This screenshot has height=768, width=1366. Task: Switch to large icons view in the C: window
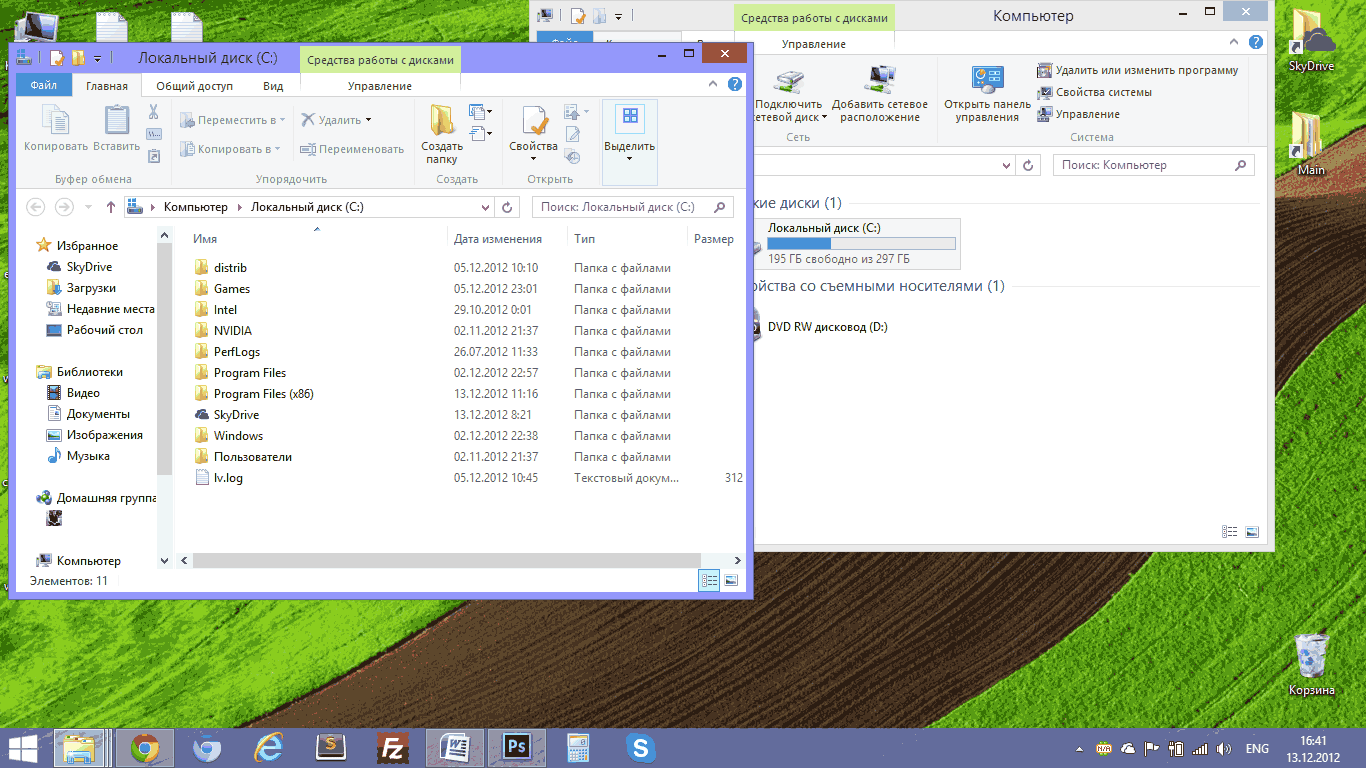point(731,580)
